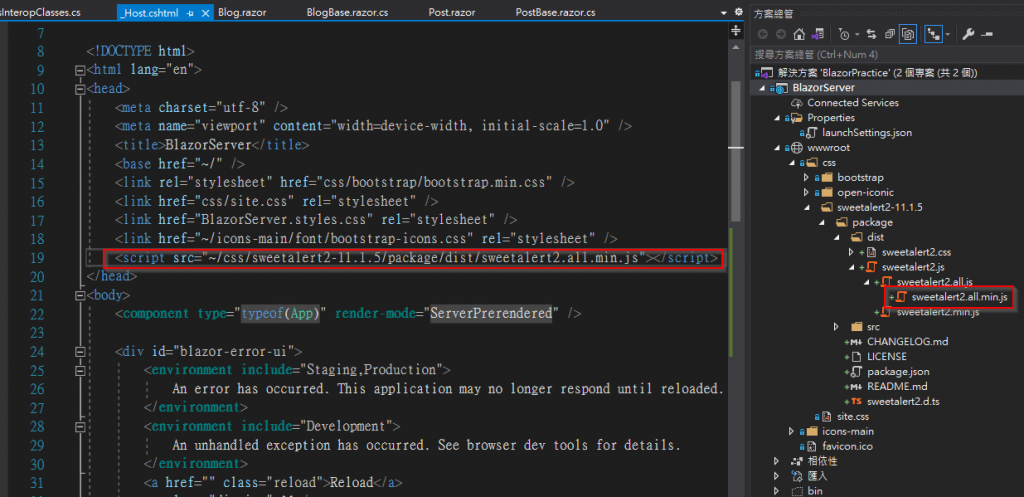Click the Properties folder icon
1024x497 pixels.
795,118
